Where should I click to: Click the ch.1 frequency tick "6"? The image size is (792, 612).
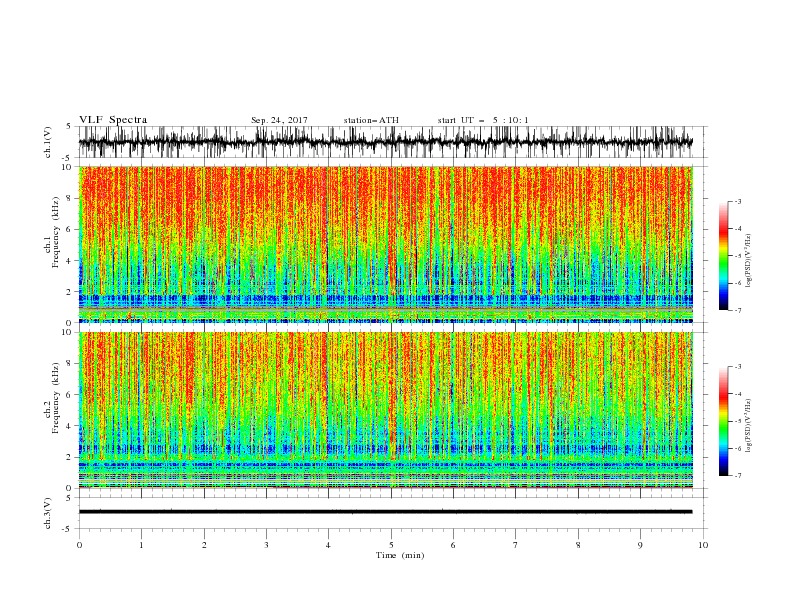pyautogui.click(x=70, y=230)
